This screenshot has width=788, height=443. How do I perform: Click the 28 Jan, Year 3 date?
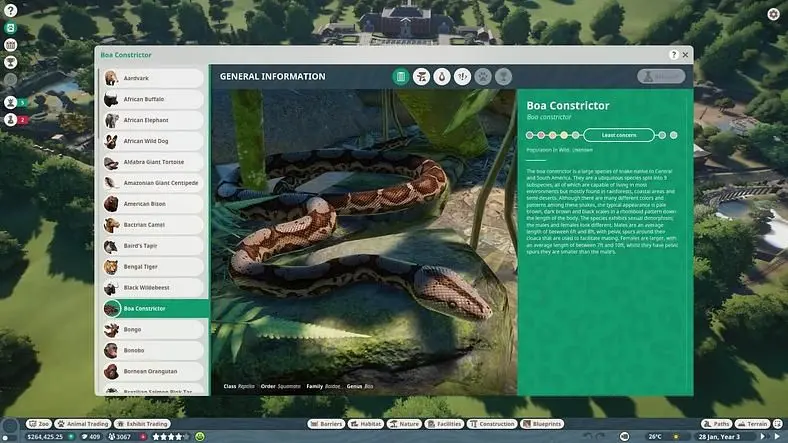tap(719, 437)
